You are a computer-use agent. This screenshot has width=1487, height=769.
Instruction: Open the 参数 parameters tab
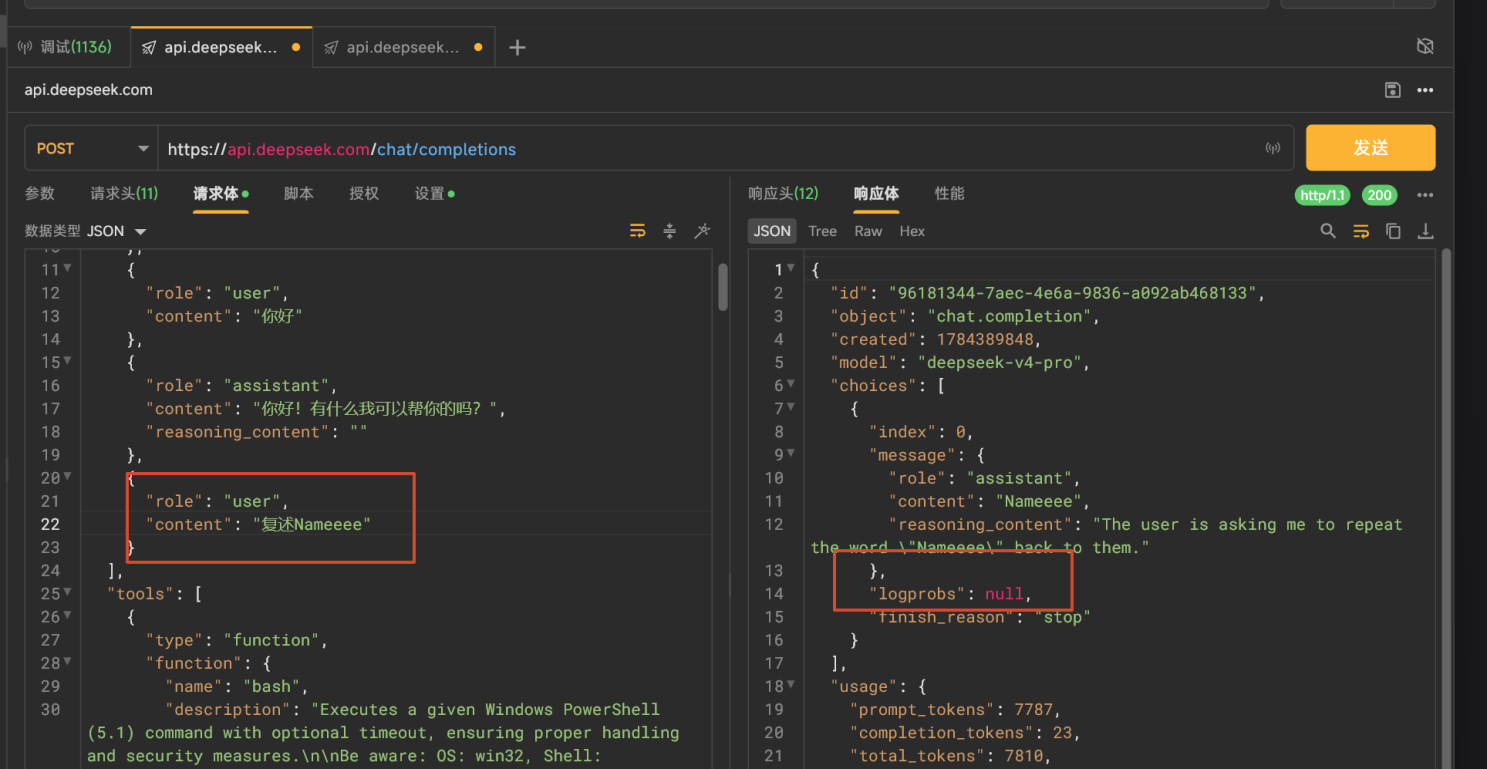40,193
